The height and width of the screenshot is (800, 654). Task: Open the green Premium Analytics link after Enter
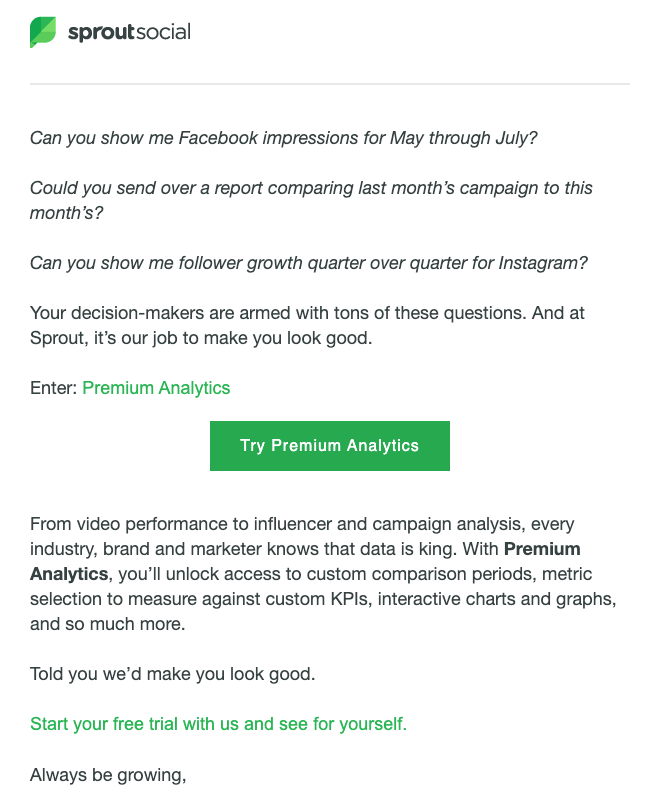pyautogui.click(x=156, y=388)
